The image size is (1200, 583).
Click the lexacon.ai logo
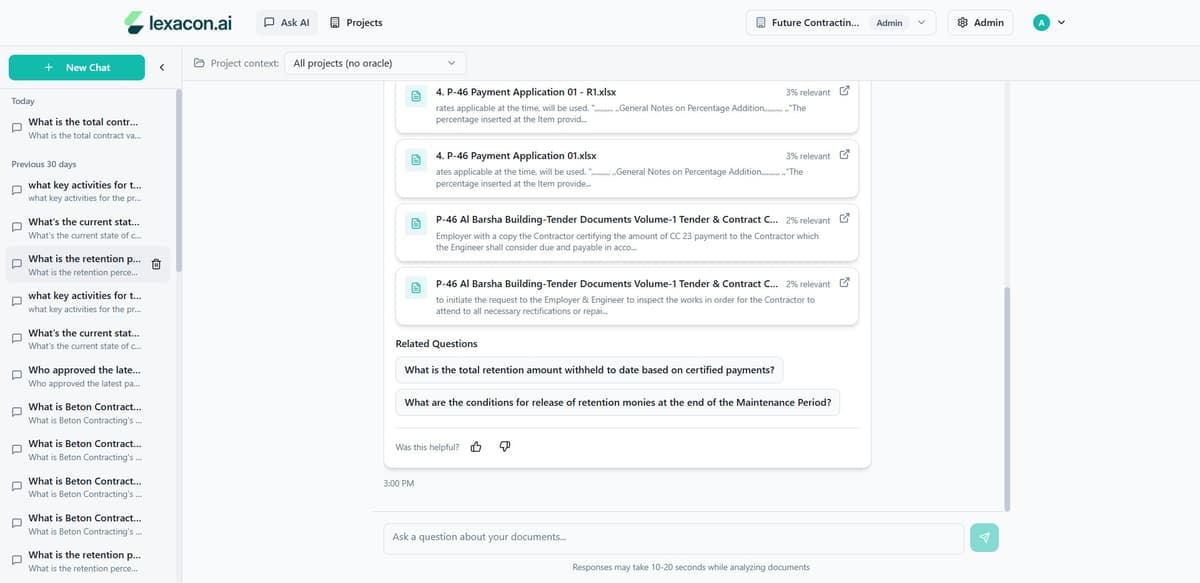point(176,22)
